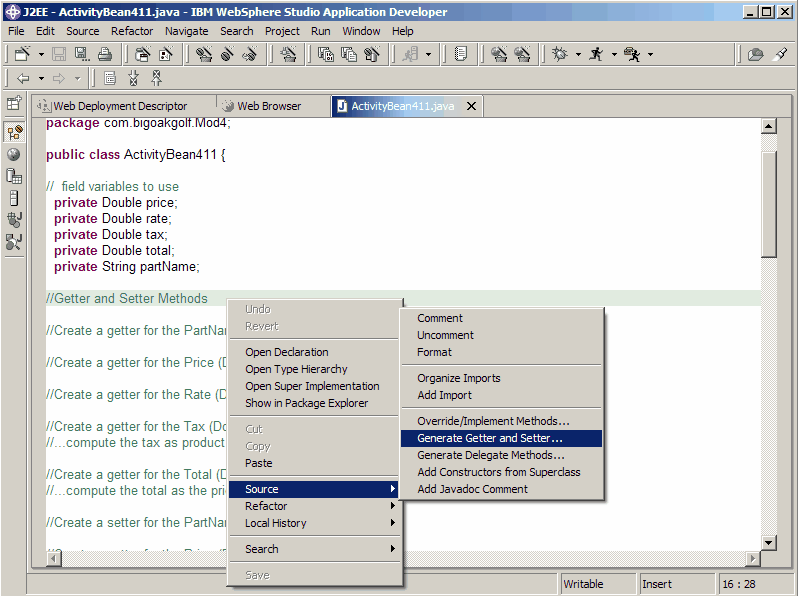
Task: Select Paste in the context menu
Action: click(314, 463)
